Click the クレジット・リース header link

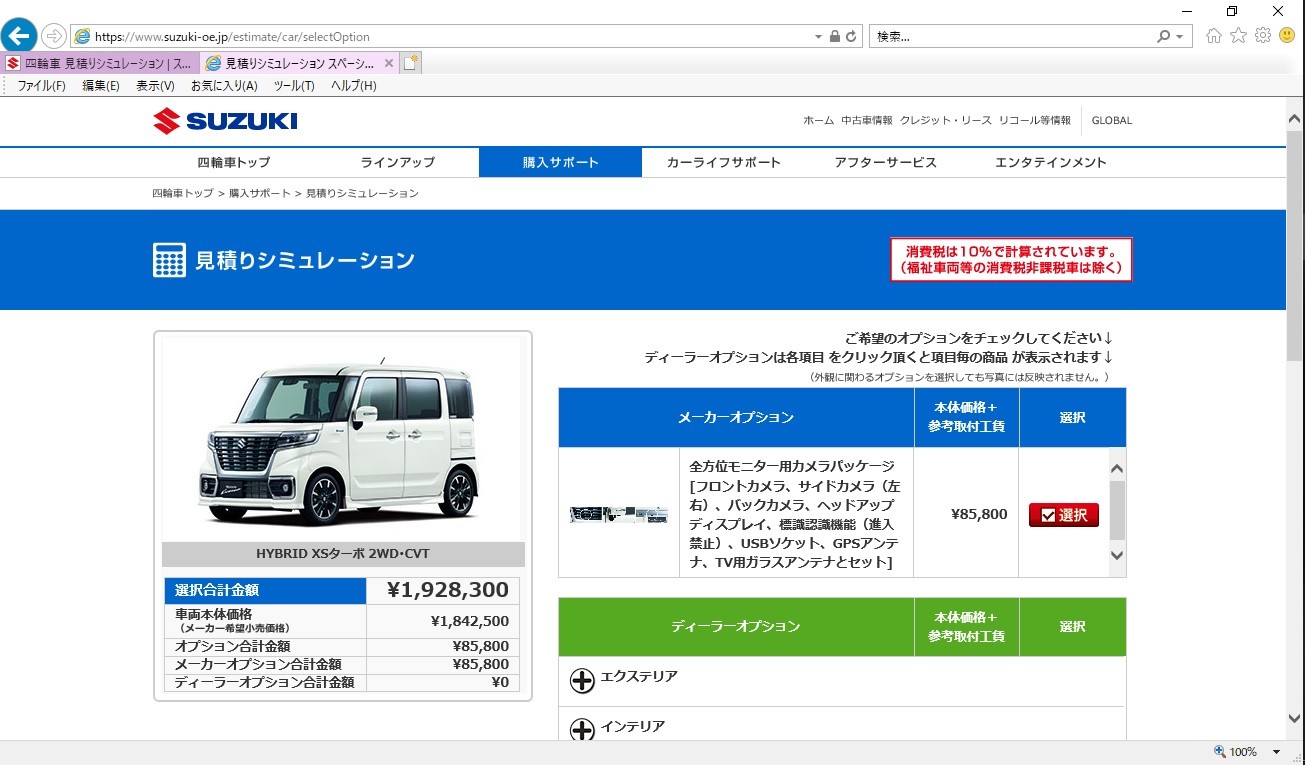click(945, 120)
